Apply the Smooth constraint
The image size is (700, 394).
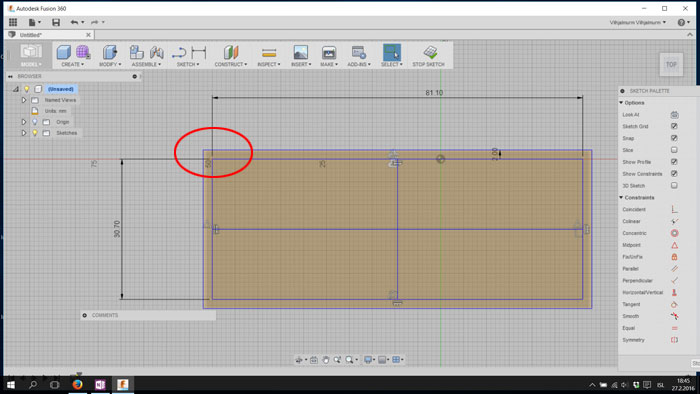675,316
